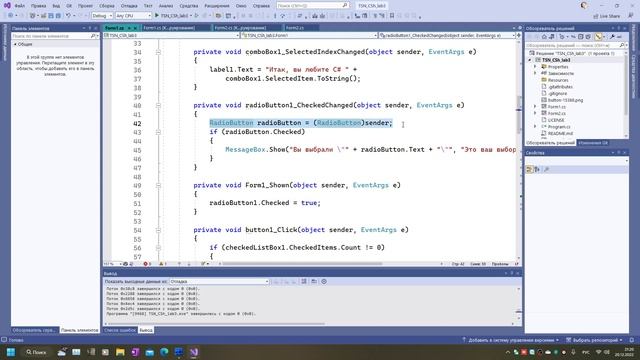
Task: Click the errors count red icon under the editor
Action: [147, 264]
